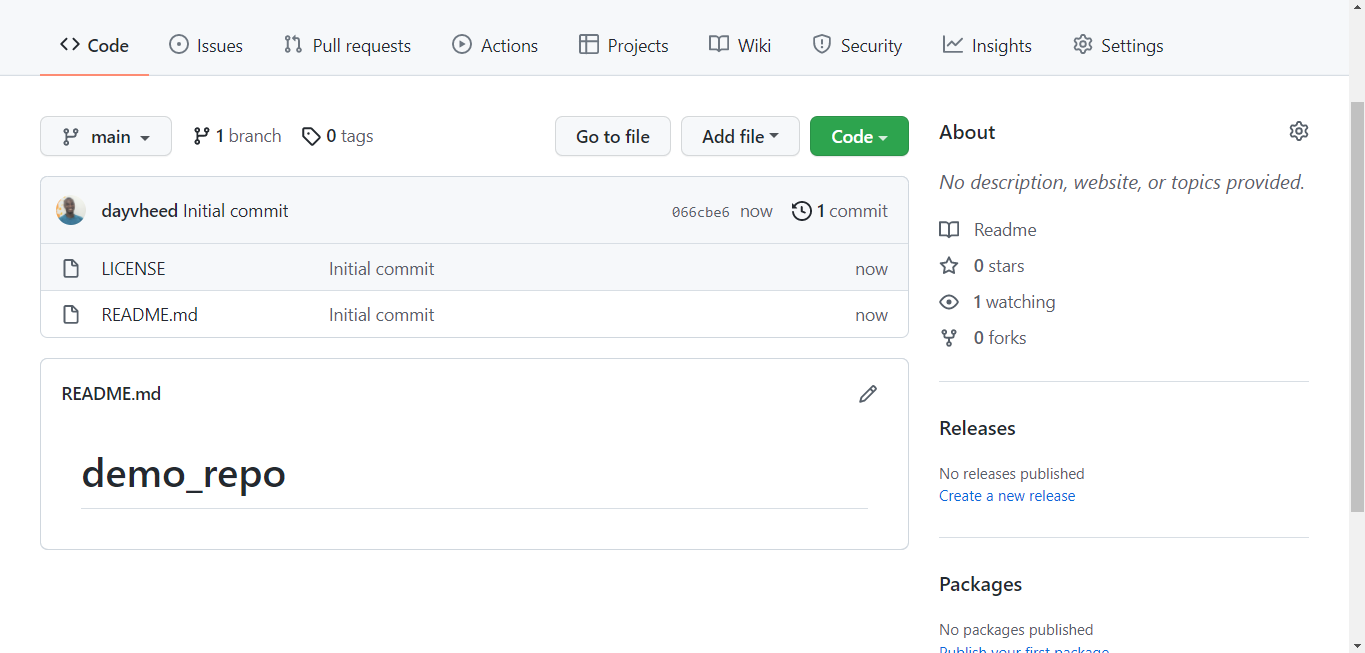The width and height of the screenshot is (1365, 653).
Task: Click the eye icon next to watching
Action: (x=948, y=301)
